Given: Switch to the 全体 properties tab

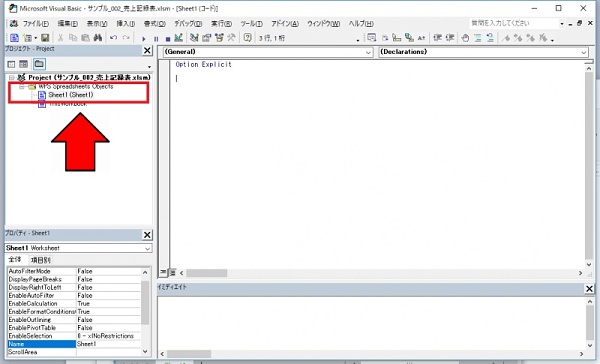Looking at the screenshot, I should [15, 260].
